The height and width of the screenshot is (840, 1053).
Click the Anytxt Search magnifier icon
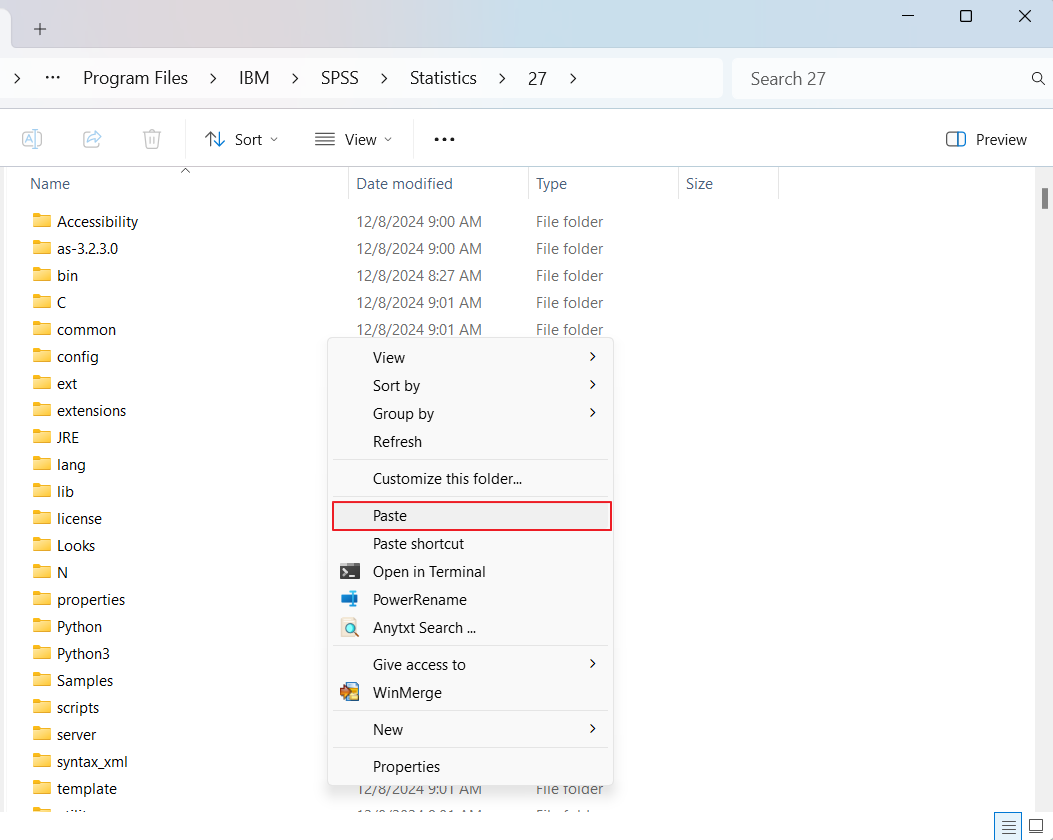[x=350, y=628]
